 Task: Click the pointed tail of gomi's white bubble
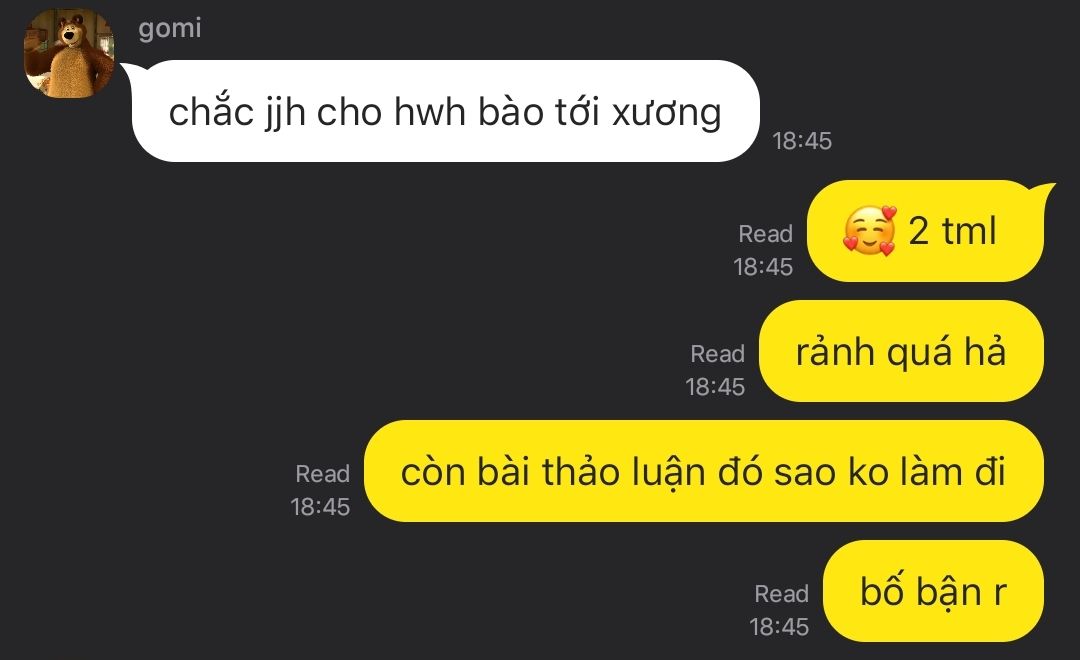(x=129, y=70)
